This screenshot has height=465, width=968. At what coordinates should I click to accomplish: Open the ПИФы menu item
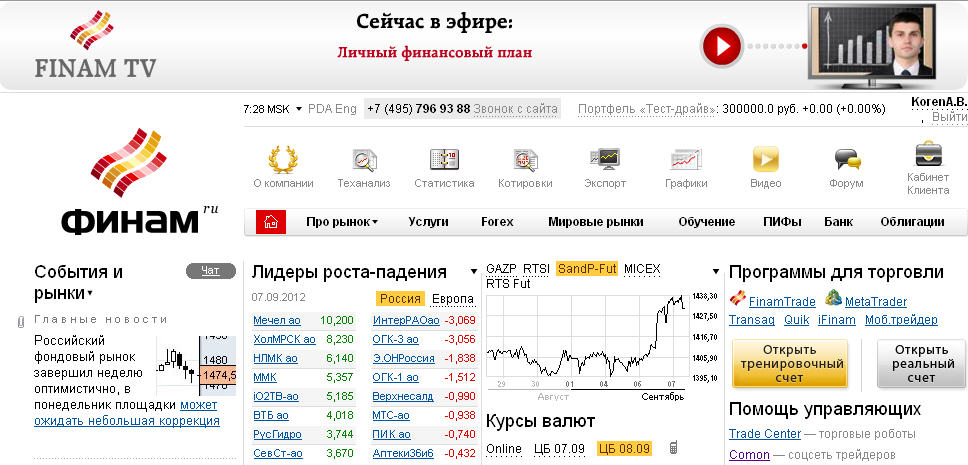coord(782,222)
